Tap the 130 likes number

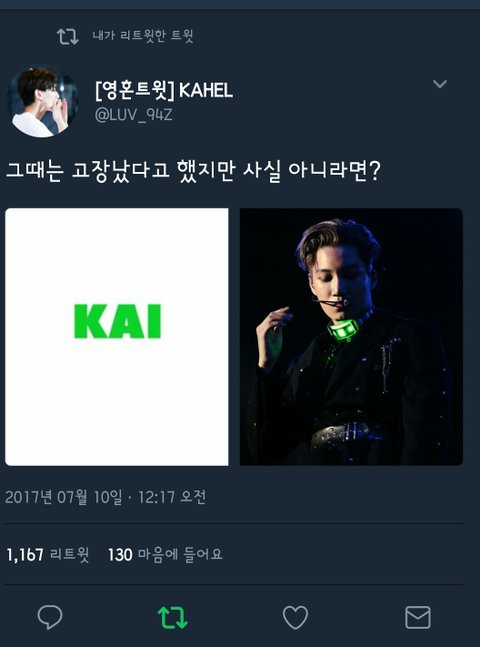click(120, 555)
